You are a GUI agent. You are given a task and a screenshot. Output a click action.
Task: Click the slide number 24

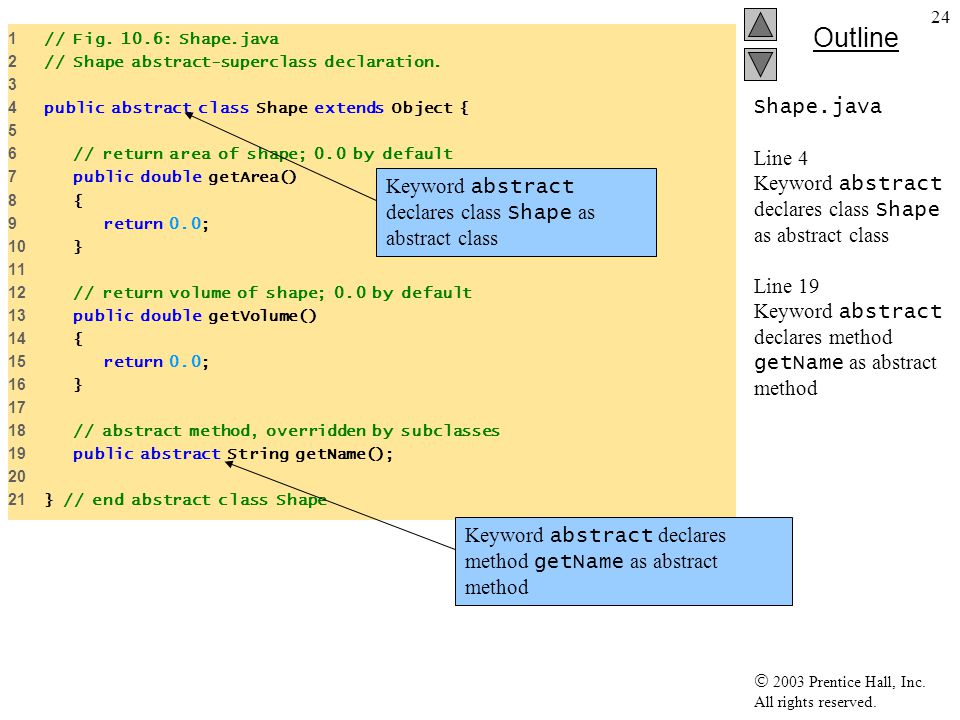(940, 17)
